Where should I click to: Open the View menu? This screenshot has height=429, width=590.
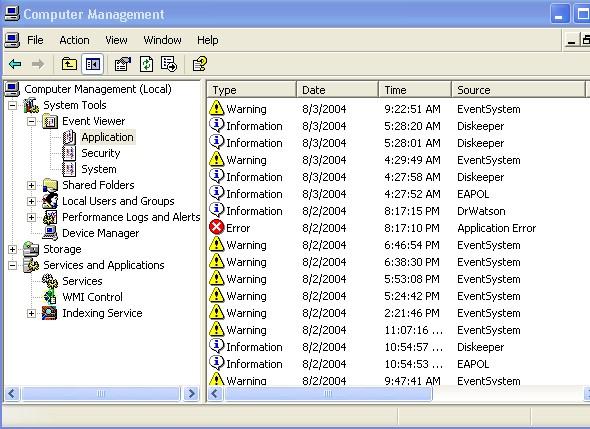[x=116, y=40]
